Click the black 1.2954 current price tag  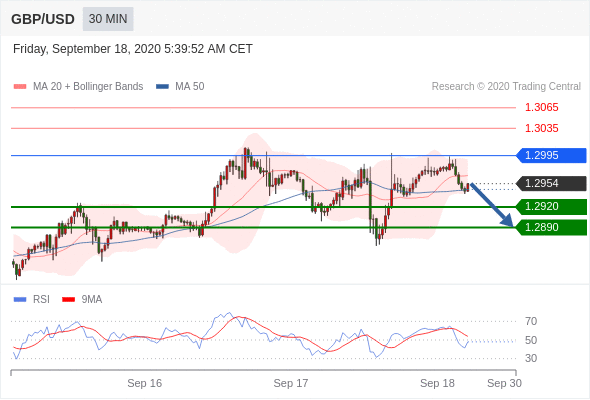coord(551,184)
